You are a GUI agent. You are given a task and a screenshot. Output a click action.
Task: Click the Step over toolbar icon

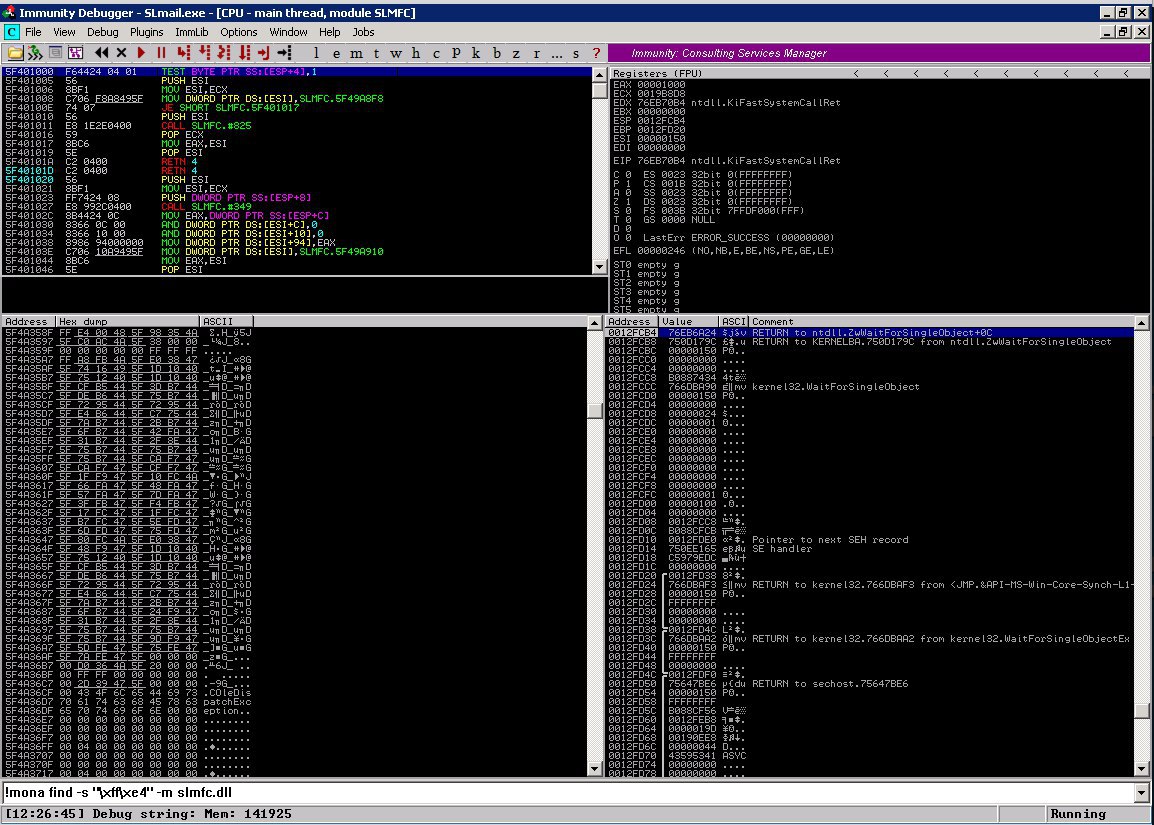pos(204,53)
